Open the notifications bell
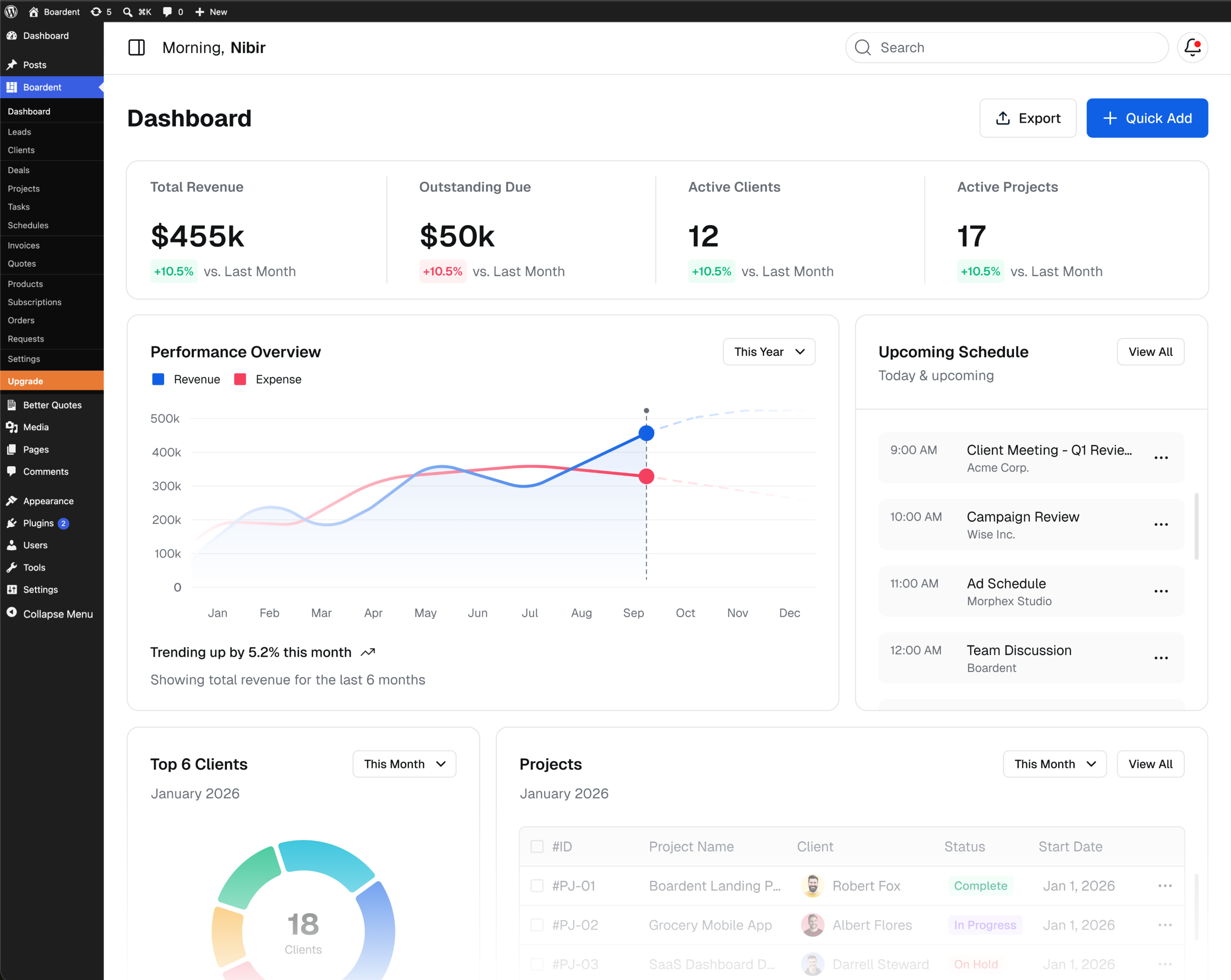 [1192, 47]
